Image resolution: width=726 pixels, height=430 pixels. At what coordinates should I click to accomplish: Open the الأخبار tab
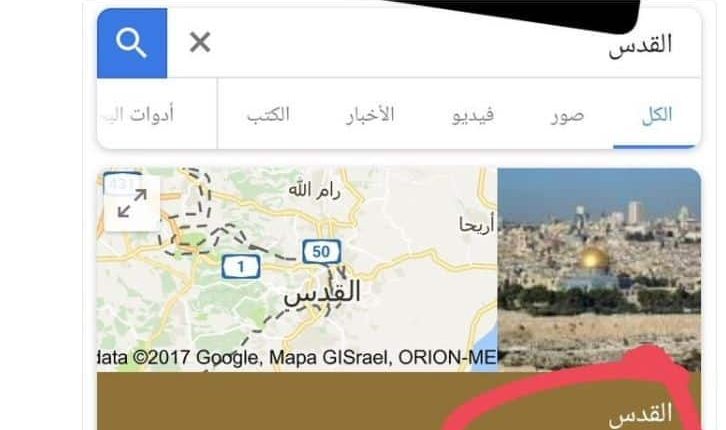click(x=370, y=115)
